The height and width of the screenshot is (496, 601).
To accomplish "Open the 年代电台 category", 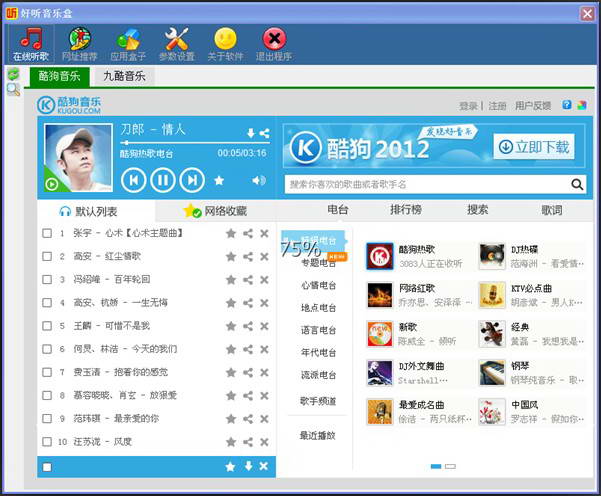I will pos(319,352).
